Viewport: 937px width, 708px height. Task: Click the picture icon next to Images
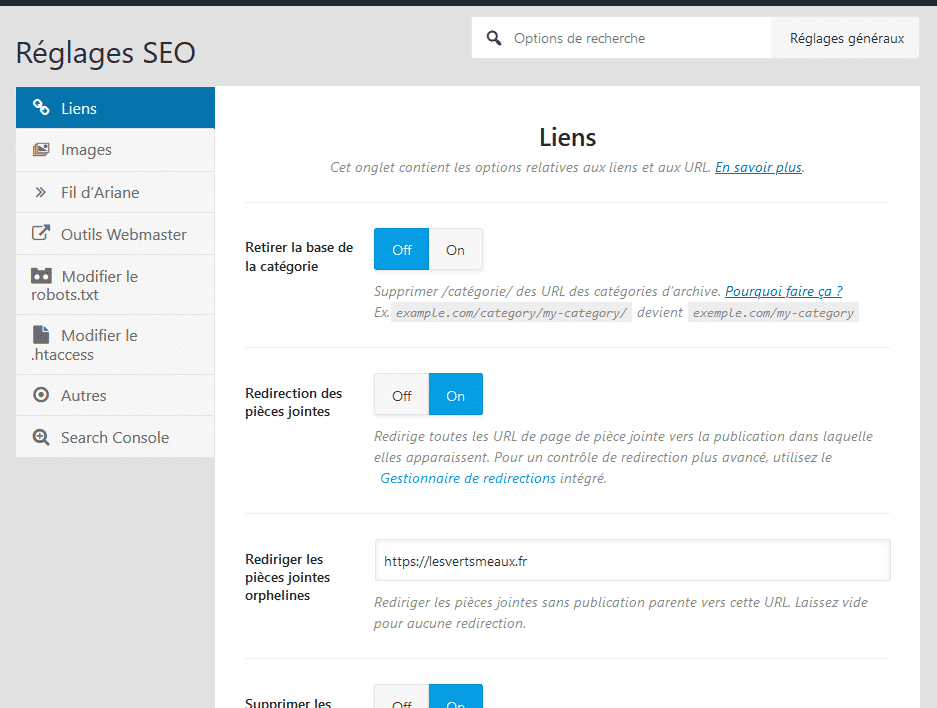[41, 149]
